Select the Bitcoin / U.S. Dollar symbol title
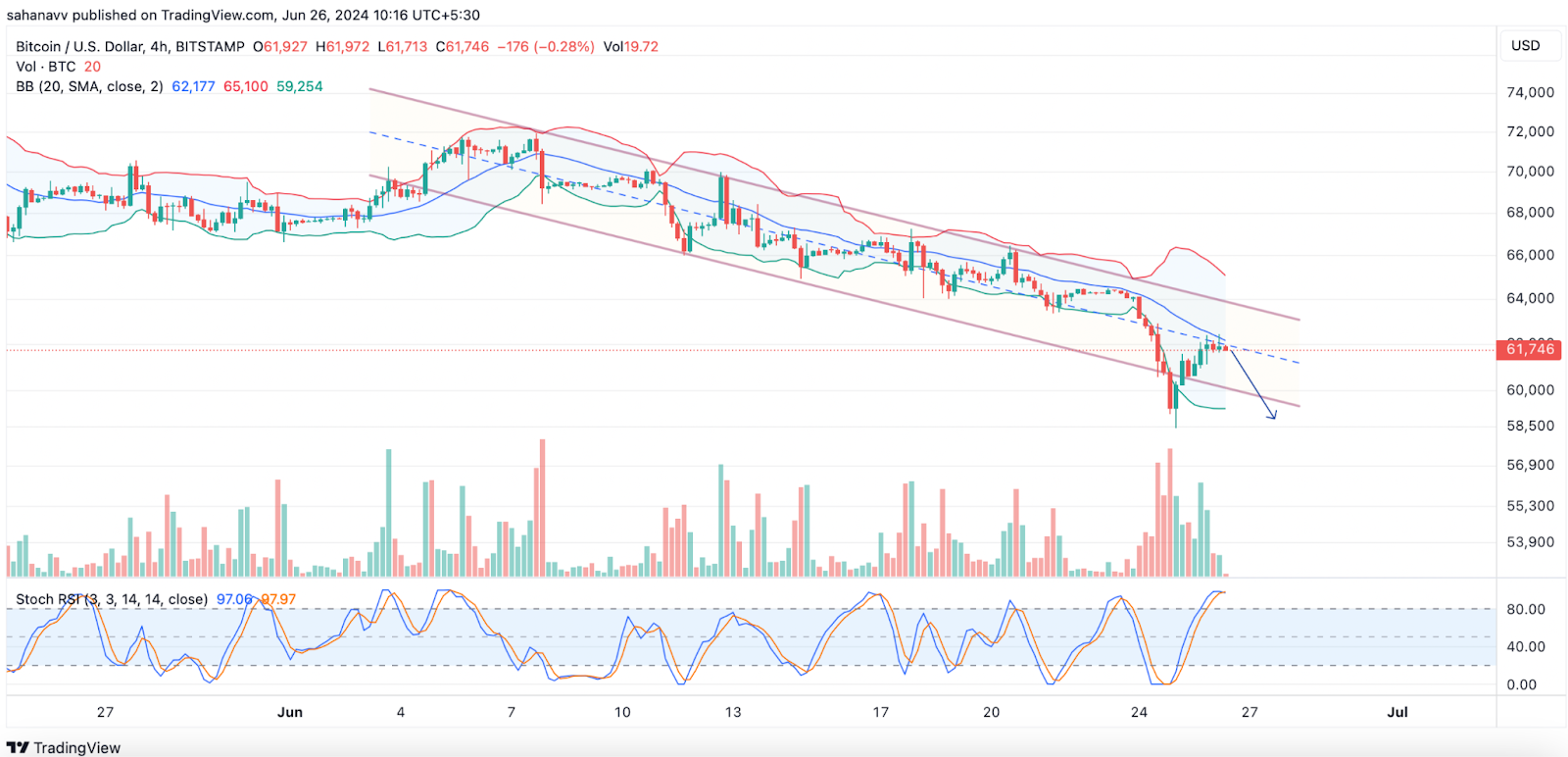The height and width of the screenshot is (757, 1568). click(130, 46)
